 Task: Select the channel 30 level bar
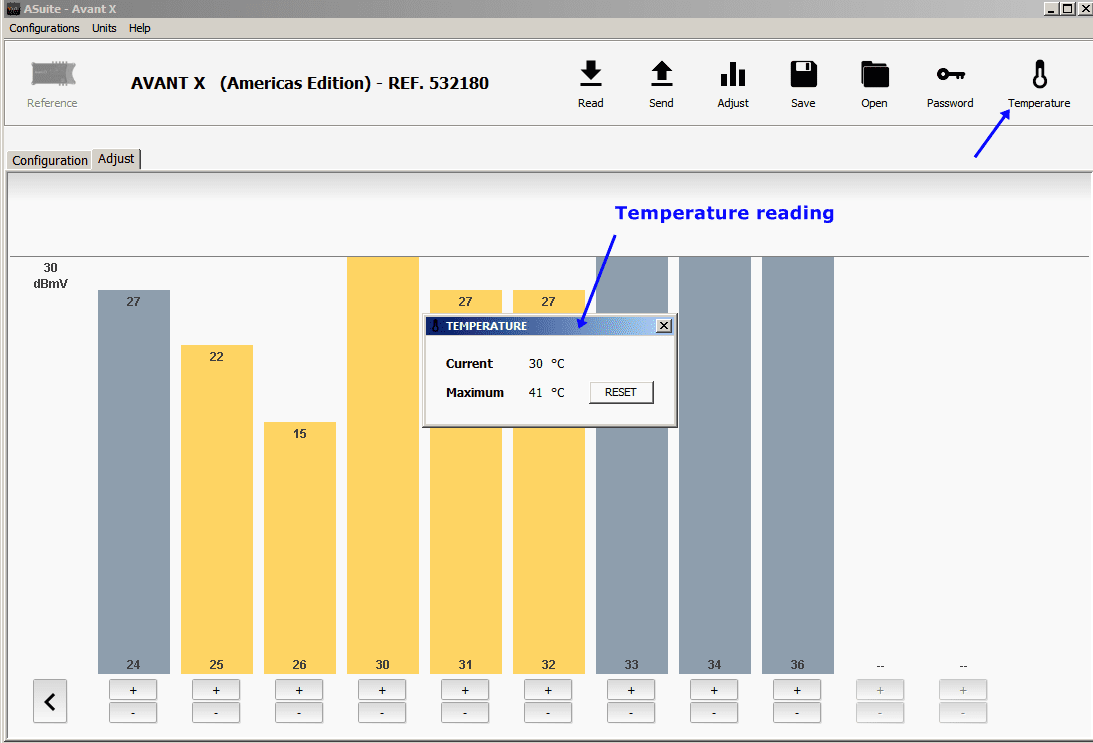click(x=383, y=465)
